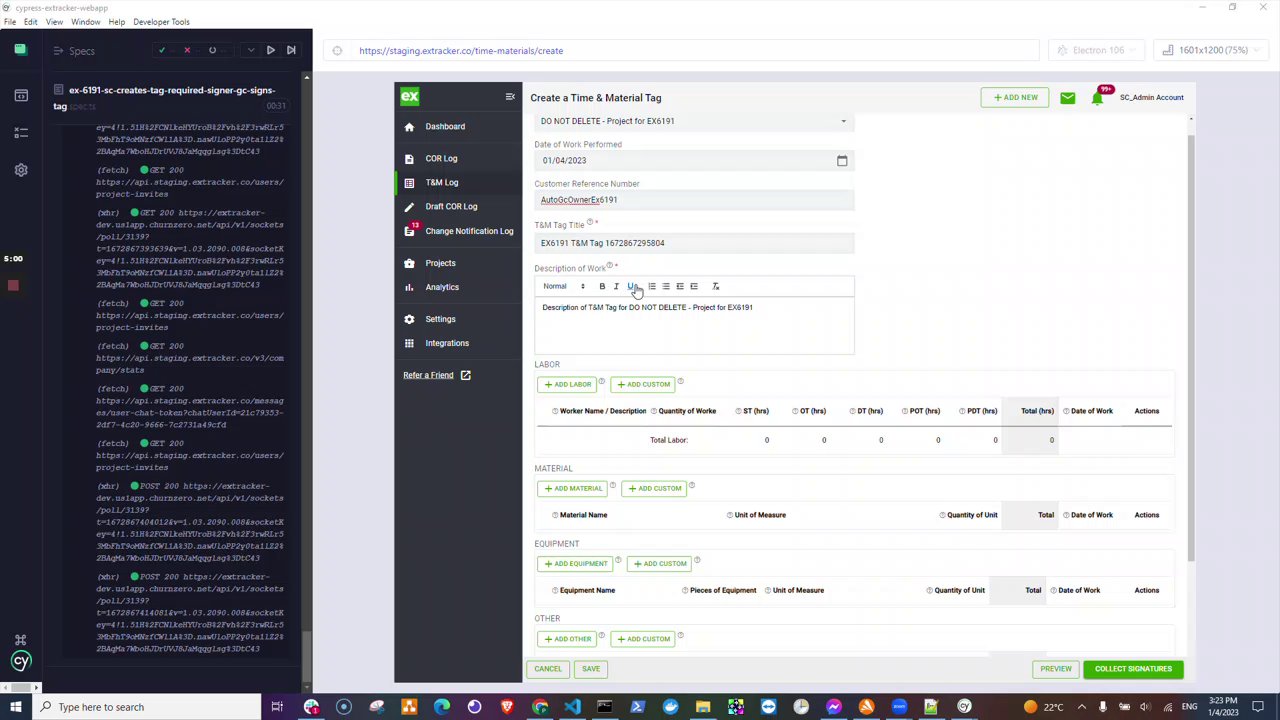Click the PREVIEW button
The height and width of the screenshot is (720, 1280).
(1056, 669)
